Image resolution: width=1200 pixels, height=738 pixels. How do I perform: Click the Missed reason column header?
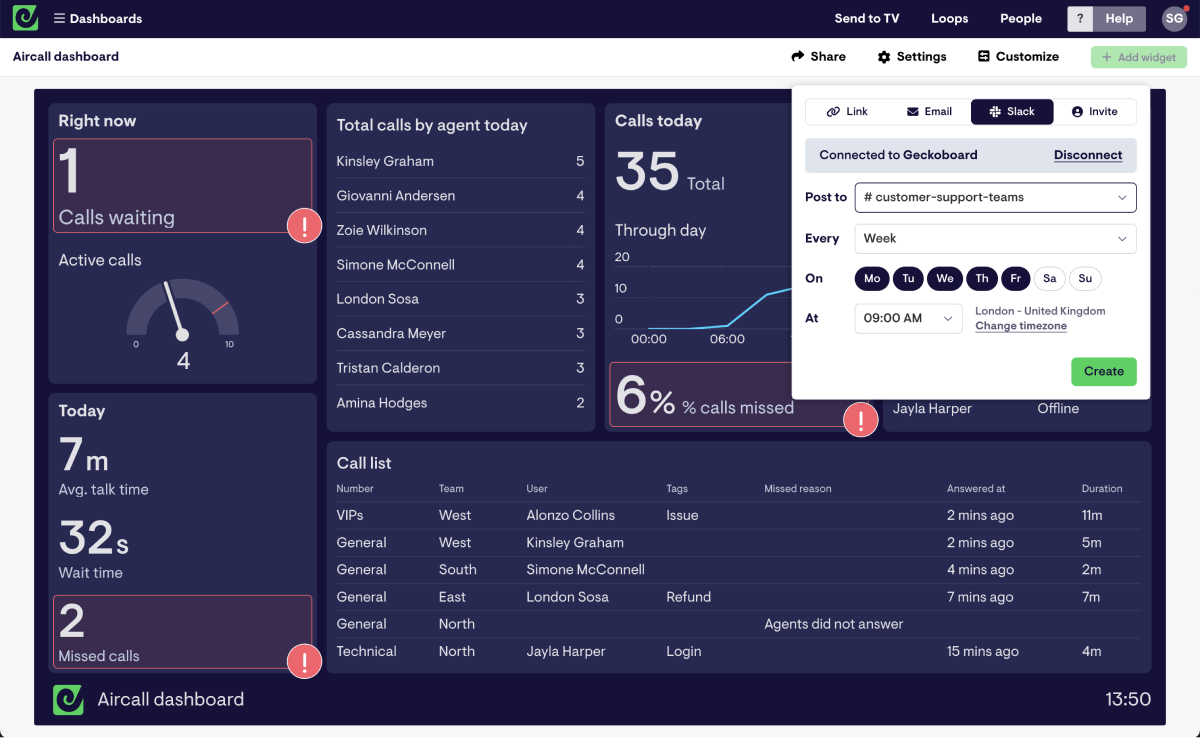798,489
